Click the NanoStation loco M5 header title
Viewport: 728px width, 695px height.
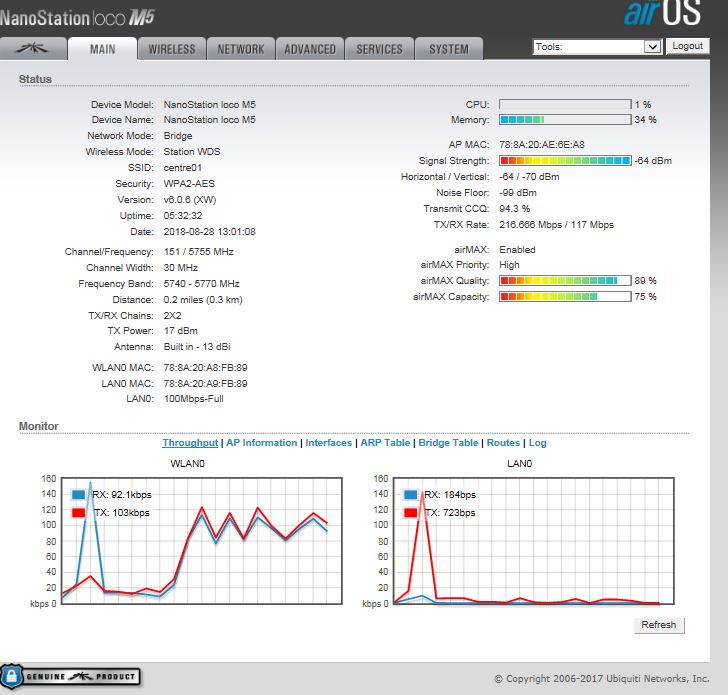[x=77, y=18]
